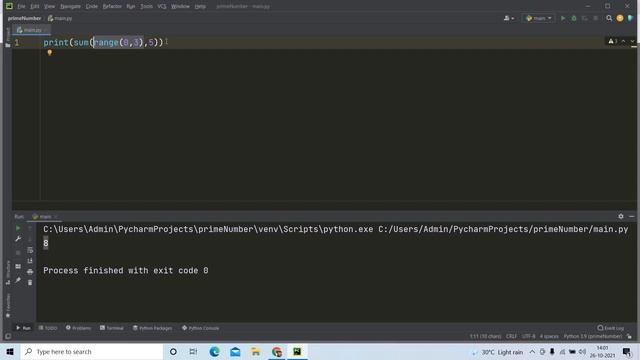This screenshot has height=360, width=640.
Task: Click main.py in the breadcrumb bar
Action: [x=60, y=18]
